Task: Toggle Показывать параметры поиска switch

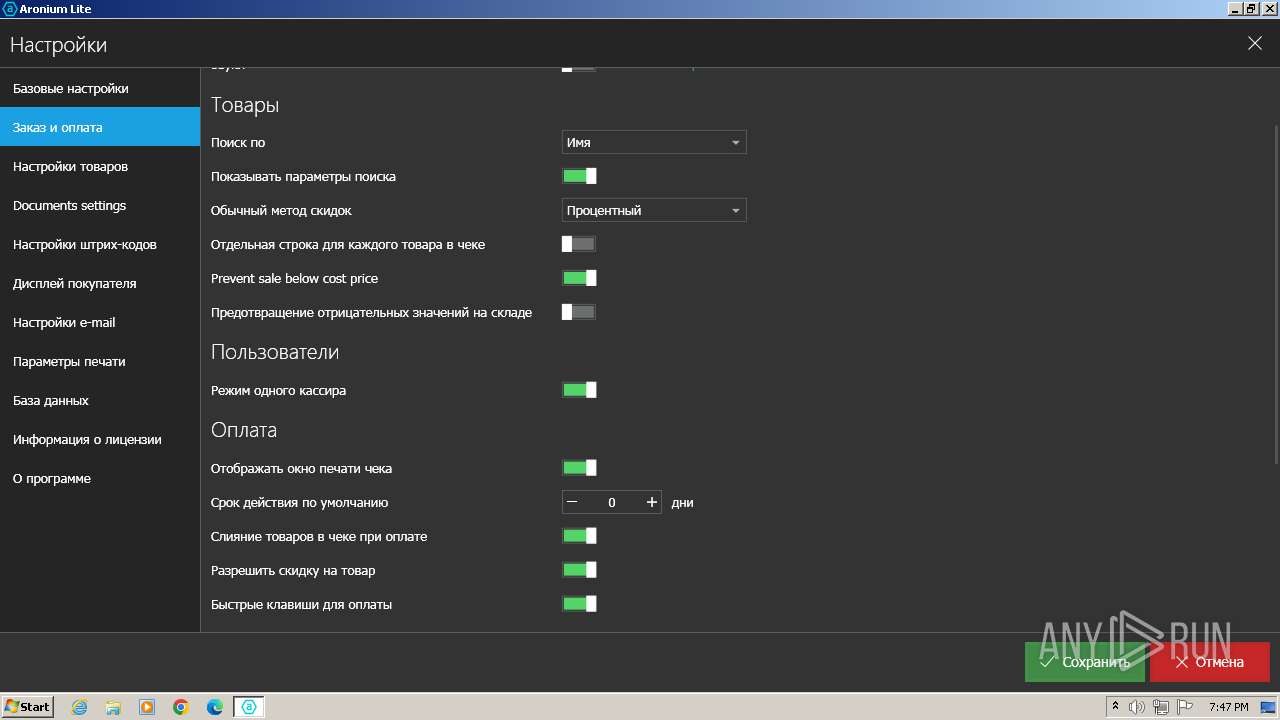Action: tap(579, 176)
